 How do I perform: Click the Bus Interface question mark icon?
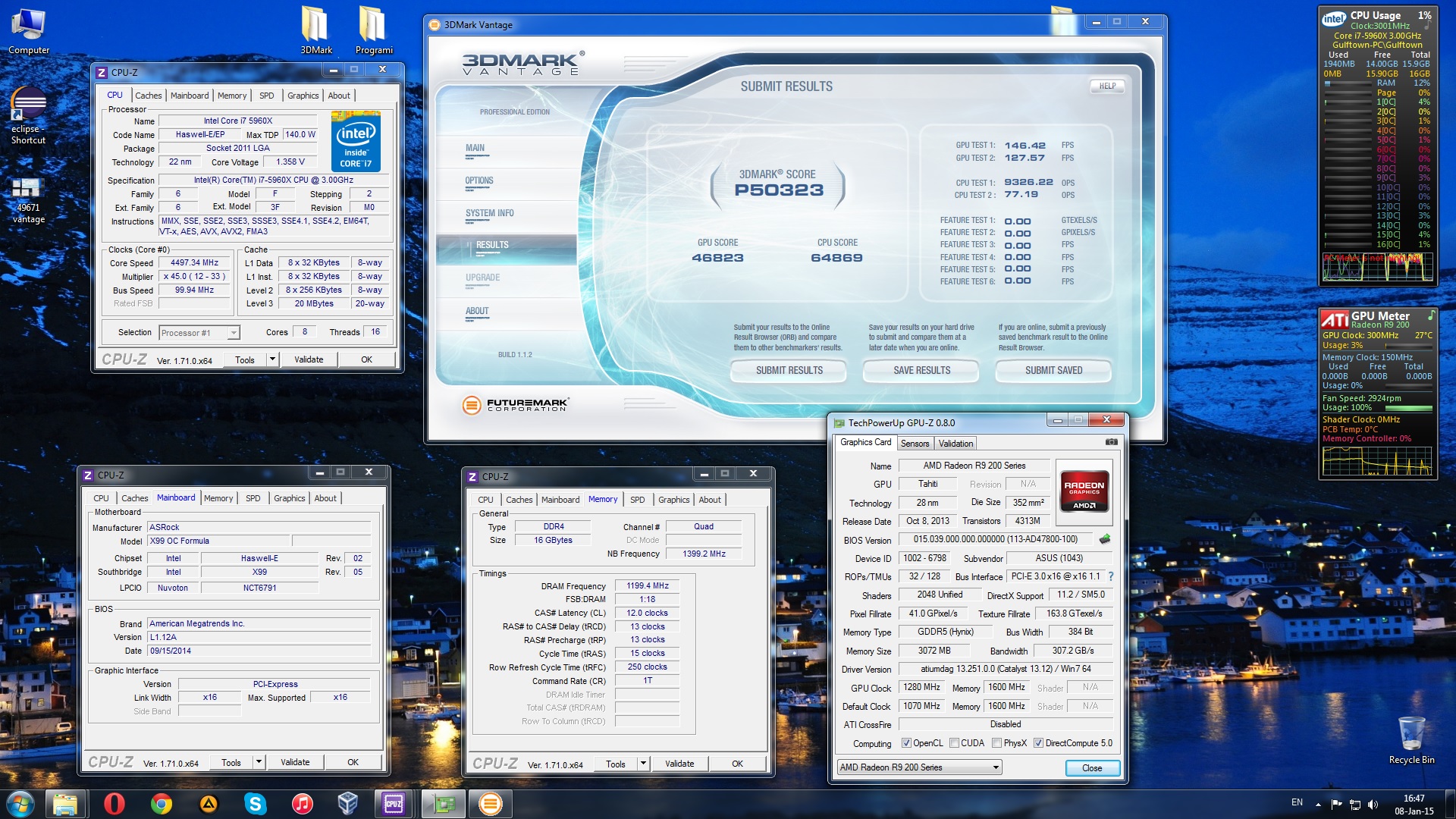coord(1111,577)
